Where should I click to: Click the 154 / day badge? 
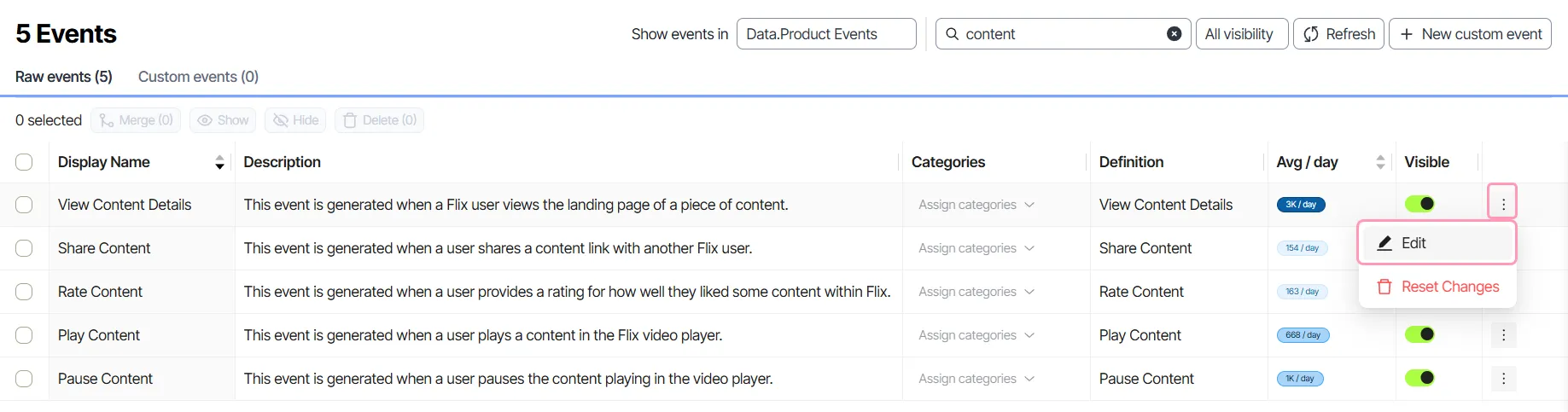(x=1303, y=248)
